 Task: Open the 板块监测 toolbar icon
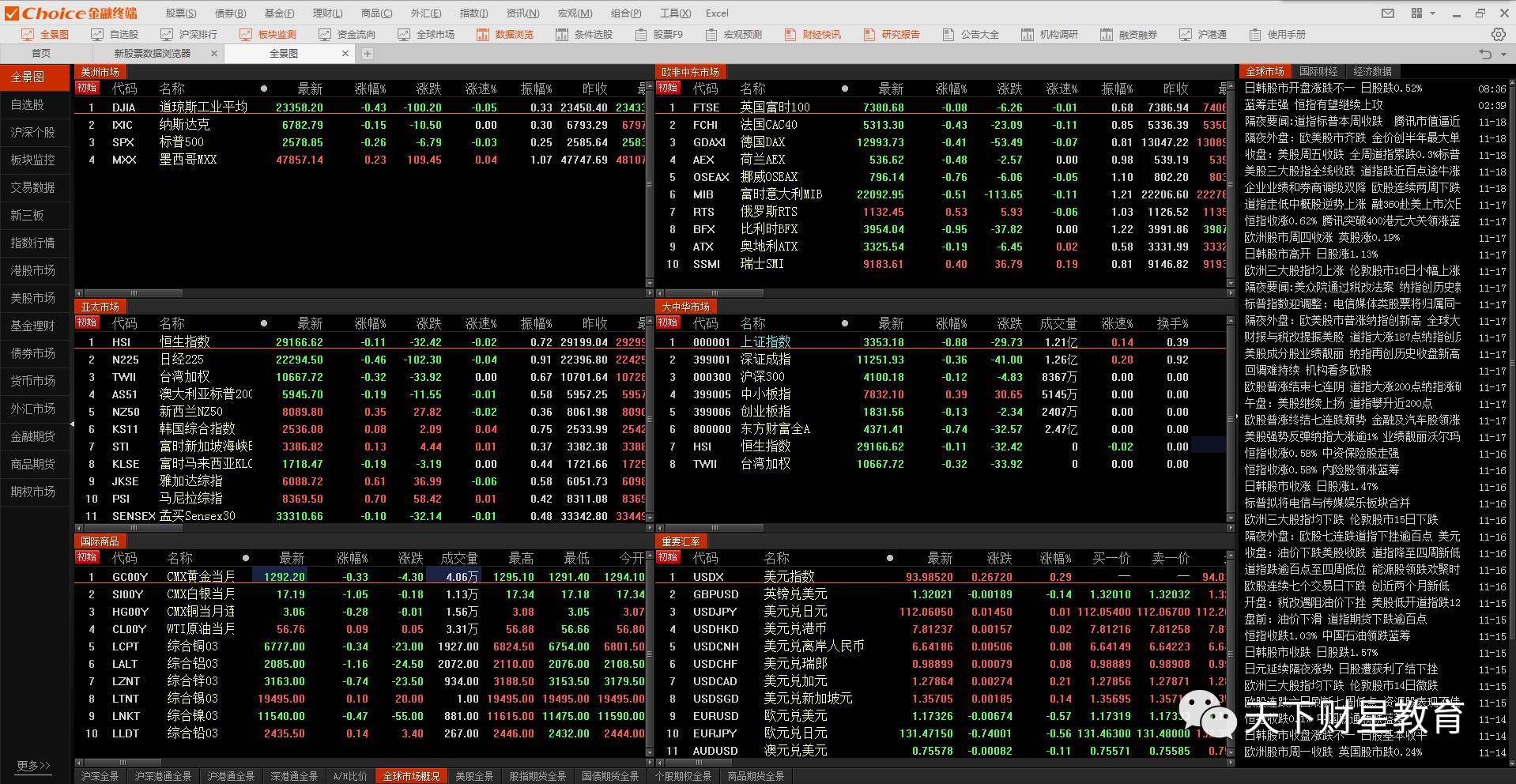pos(268,34)
